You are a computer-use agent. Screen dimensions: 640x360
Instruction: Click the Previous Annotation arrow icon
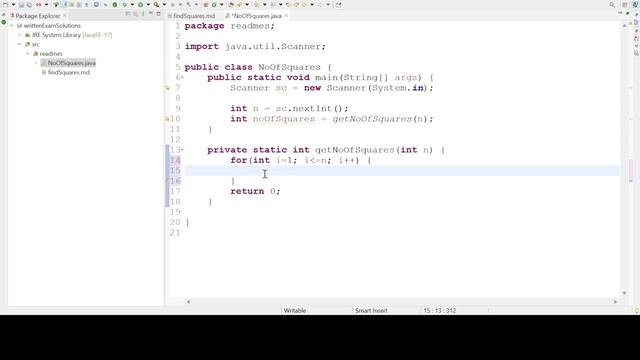click(272, 5)
